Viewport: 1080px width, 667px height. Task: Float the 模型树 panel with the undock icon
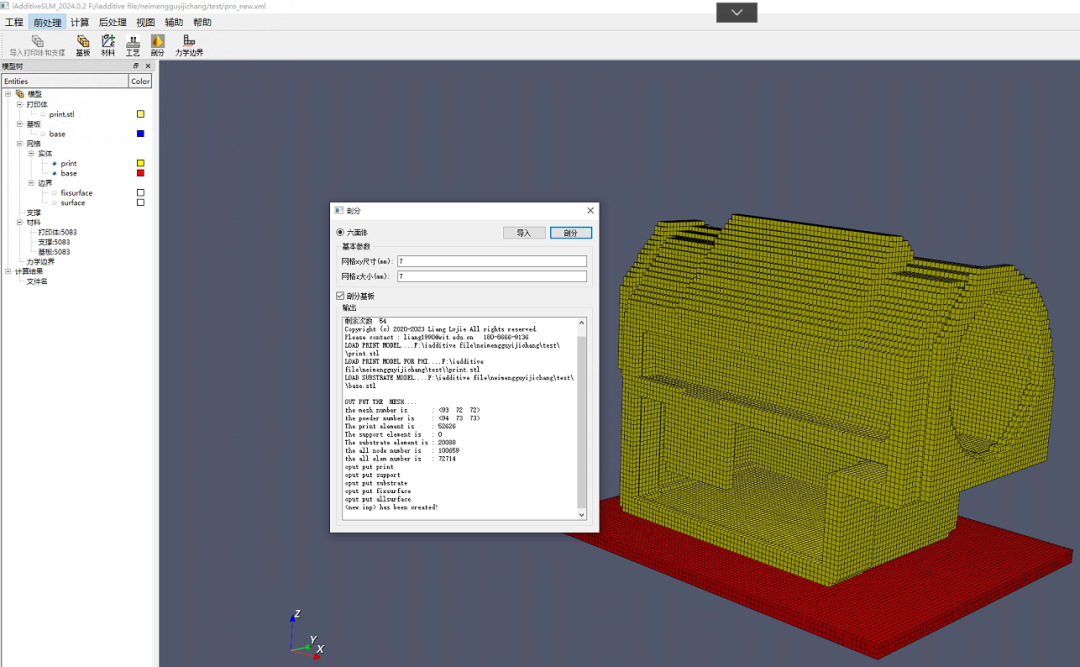point(136,66)
